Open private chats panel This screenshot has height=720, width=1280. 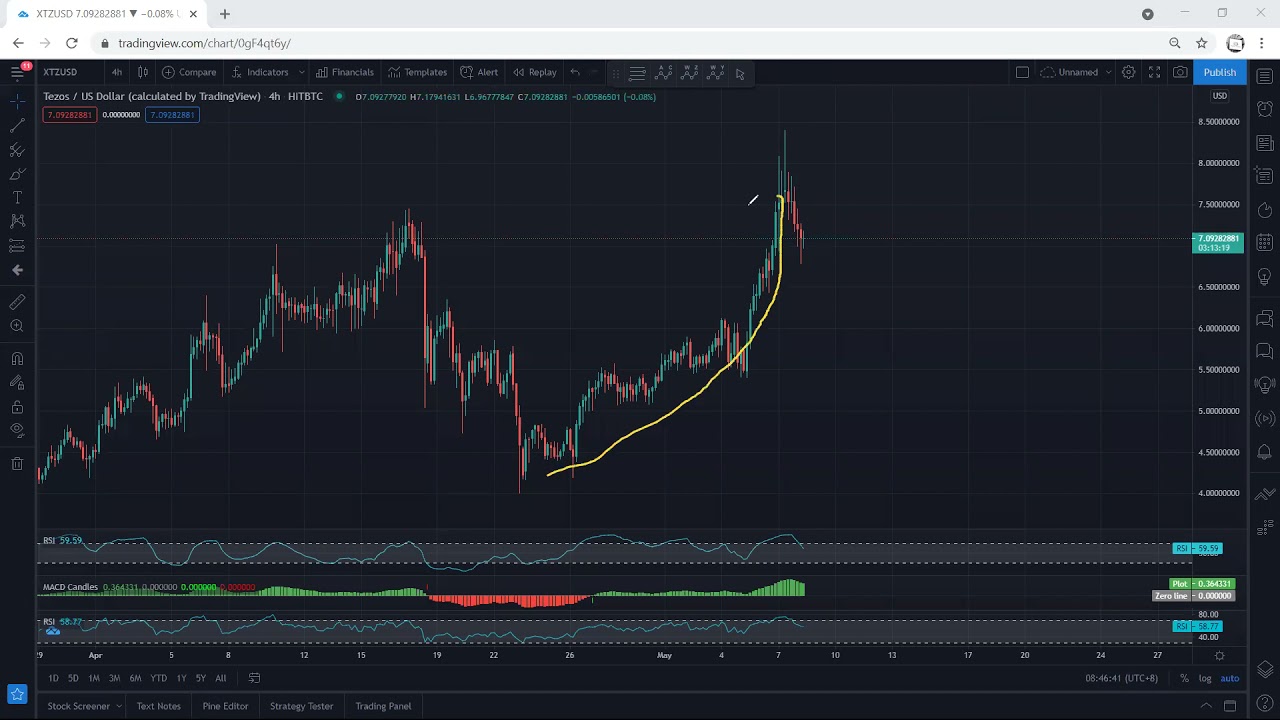click(1265, 351)
